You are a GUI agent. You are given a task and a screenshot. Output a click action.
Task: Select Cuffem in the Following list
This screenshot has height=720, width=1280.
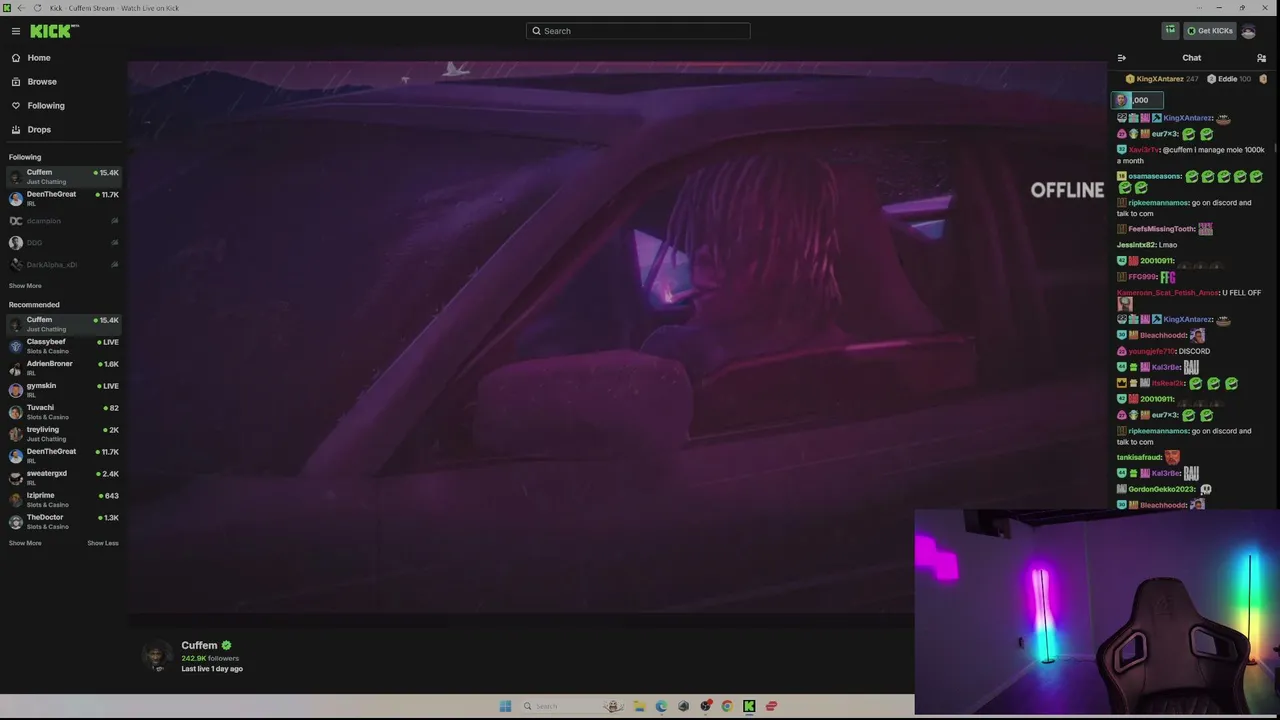point(64,177)
